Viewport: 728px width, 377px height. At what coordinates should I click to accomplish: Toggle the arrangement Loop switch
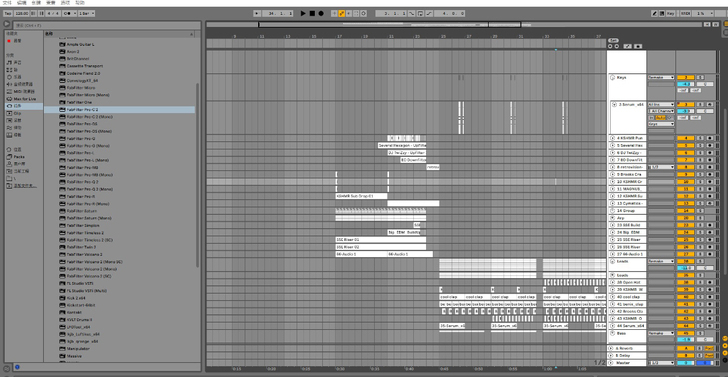click(x=420, y=13)
